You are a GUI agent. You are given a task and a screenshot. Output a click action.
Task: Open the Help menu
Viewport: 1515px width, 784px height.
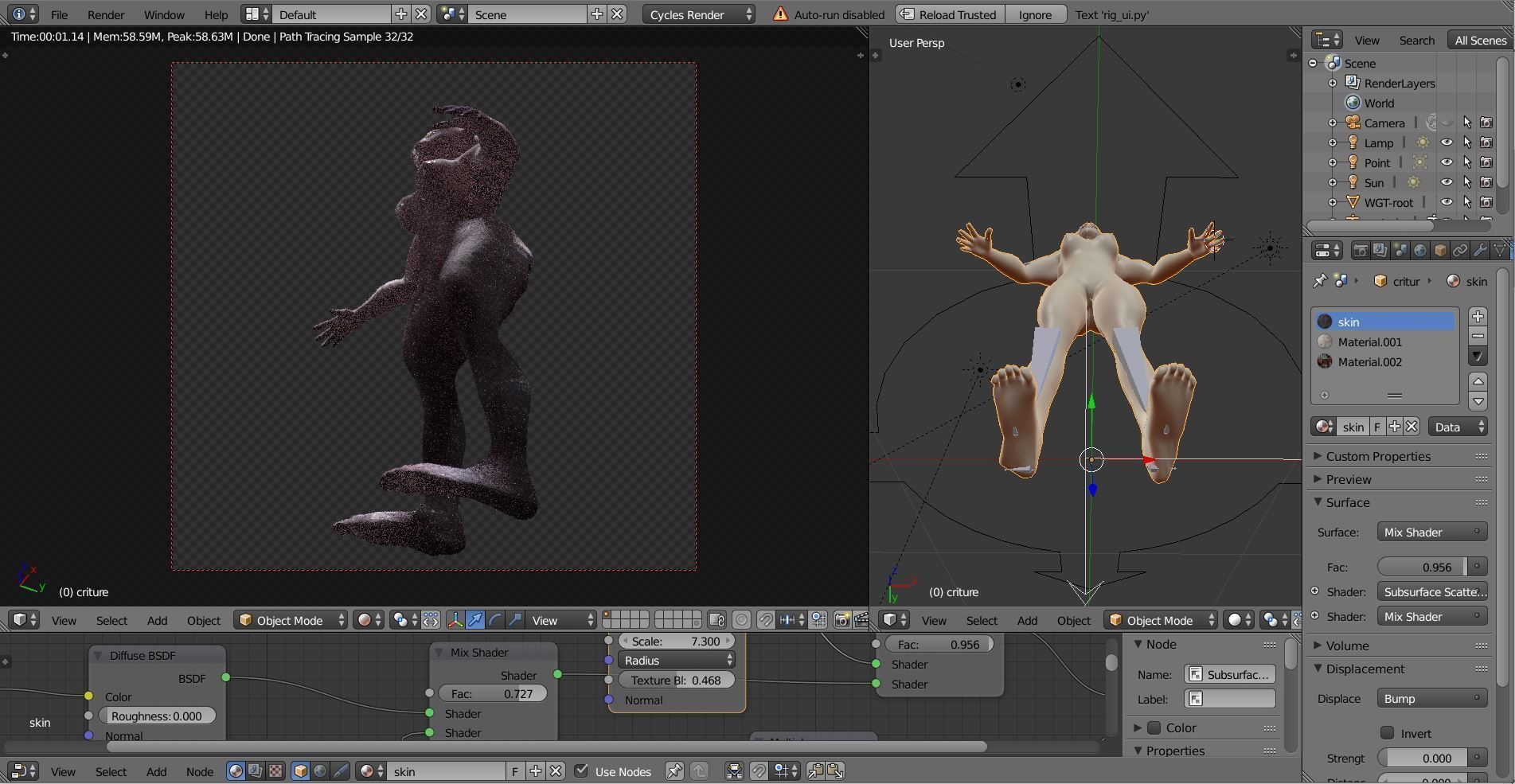216,14
